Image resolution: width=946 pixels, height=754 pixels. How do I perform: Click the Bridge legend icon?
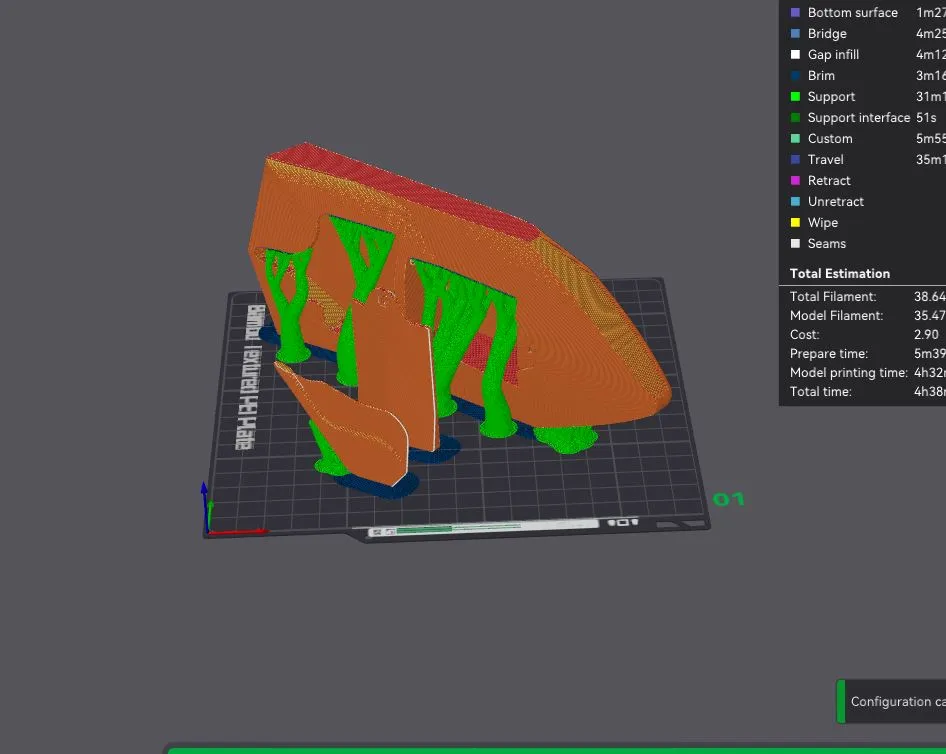pyautogui.click(x=795, y=33)
